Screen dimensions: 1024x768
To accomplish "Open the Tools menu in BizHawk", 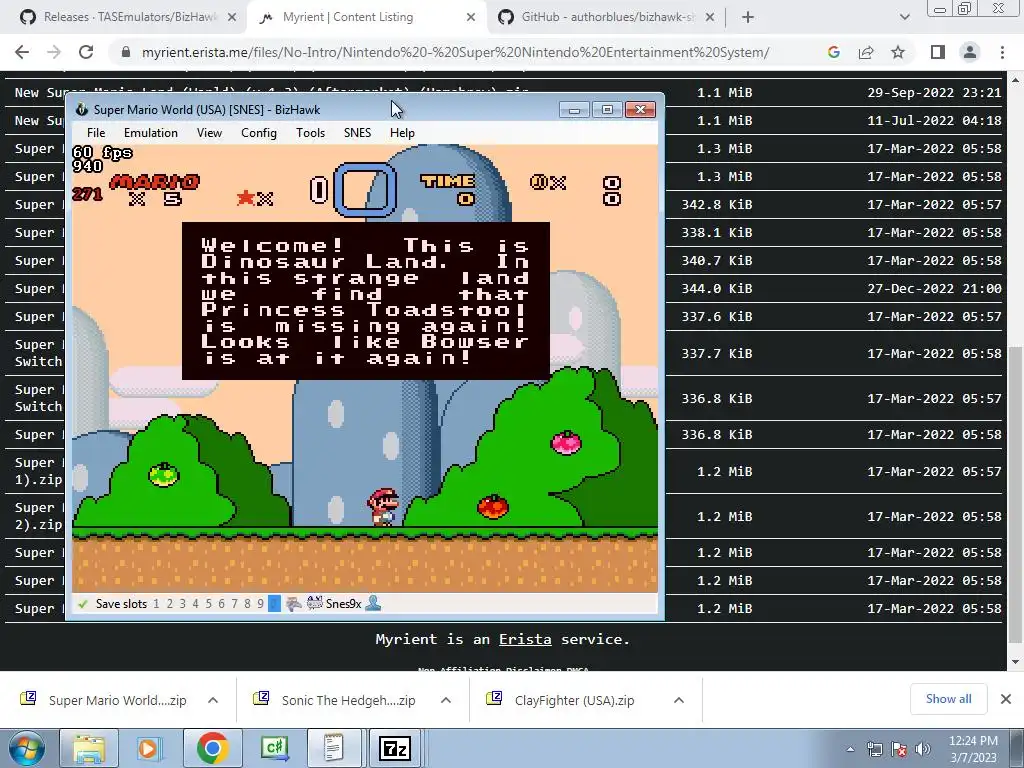I will coord(310,133).
